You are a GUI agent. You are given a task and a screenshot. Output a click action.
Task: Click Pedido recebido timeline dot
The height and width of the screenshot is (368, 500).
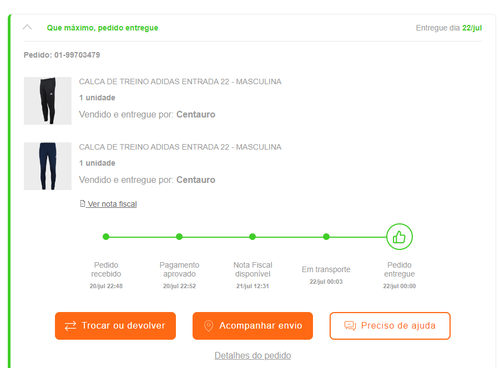coord(106,237)
